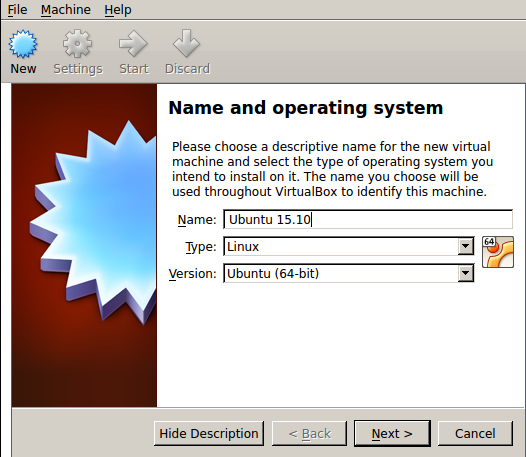Open the Machine menu
Screen dimensions: 526x457
[x=66, y=10]
